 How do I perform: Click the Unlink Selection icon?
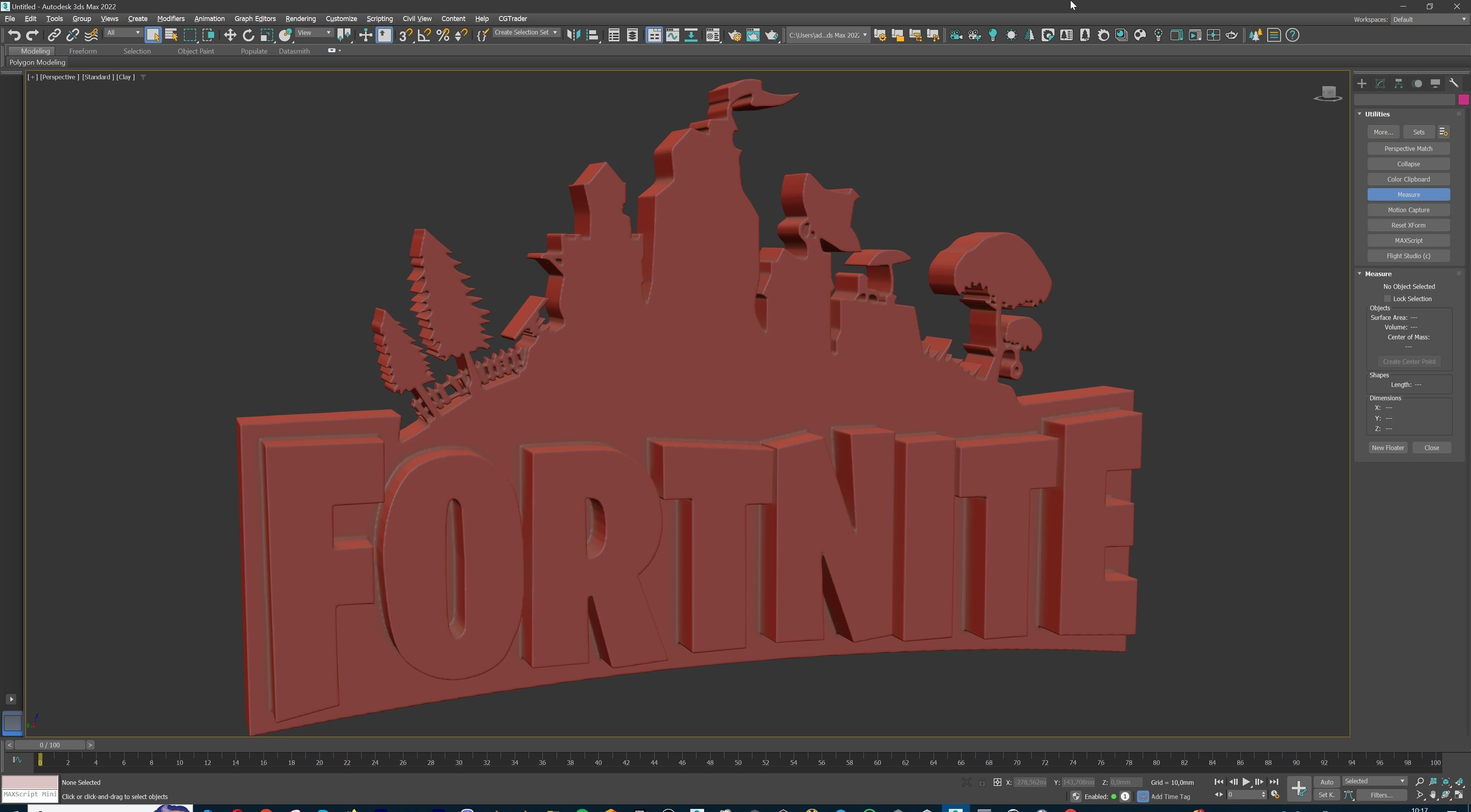pos(72,35)
